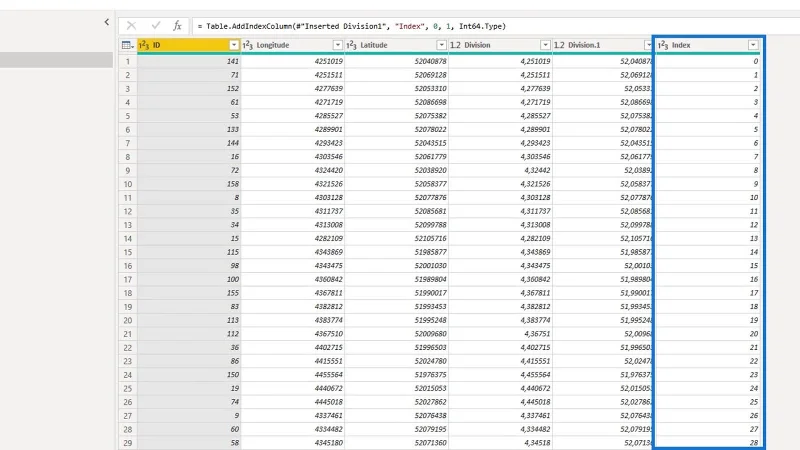Click Index cell with value 28
Viewport: 800px width, 450px height.
[x=708, y=443]
